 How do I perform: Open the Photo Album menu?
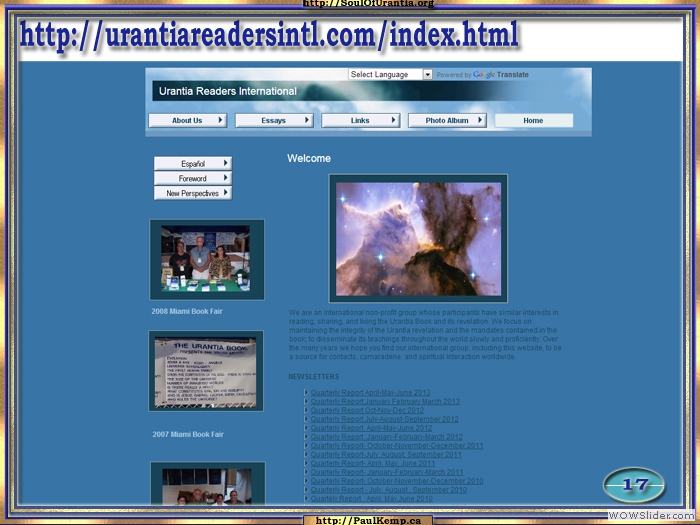click(447, 121)
